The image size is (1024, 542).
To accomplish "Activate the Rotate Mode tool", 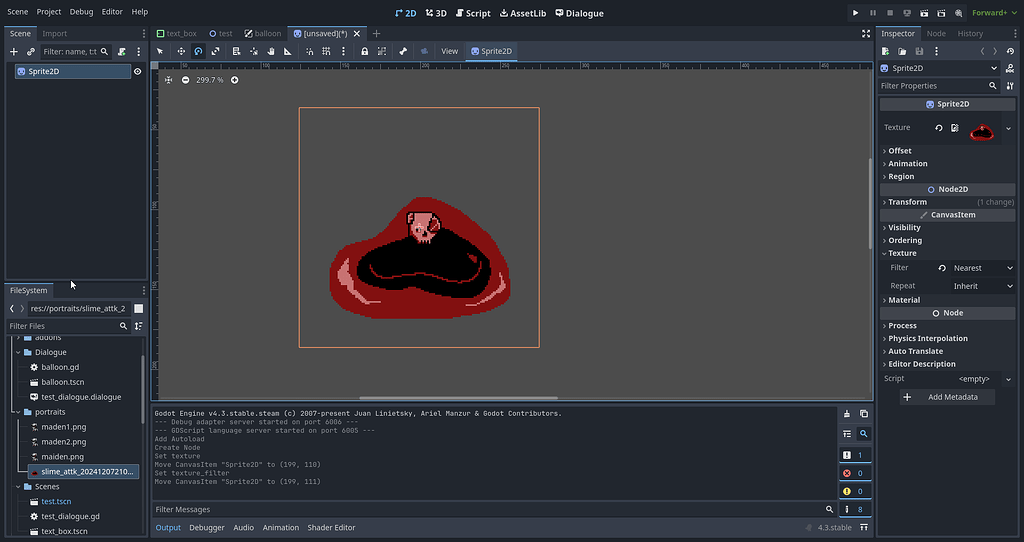I will (199, 51).
